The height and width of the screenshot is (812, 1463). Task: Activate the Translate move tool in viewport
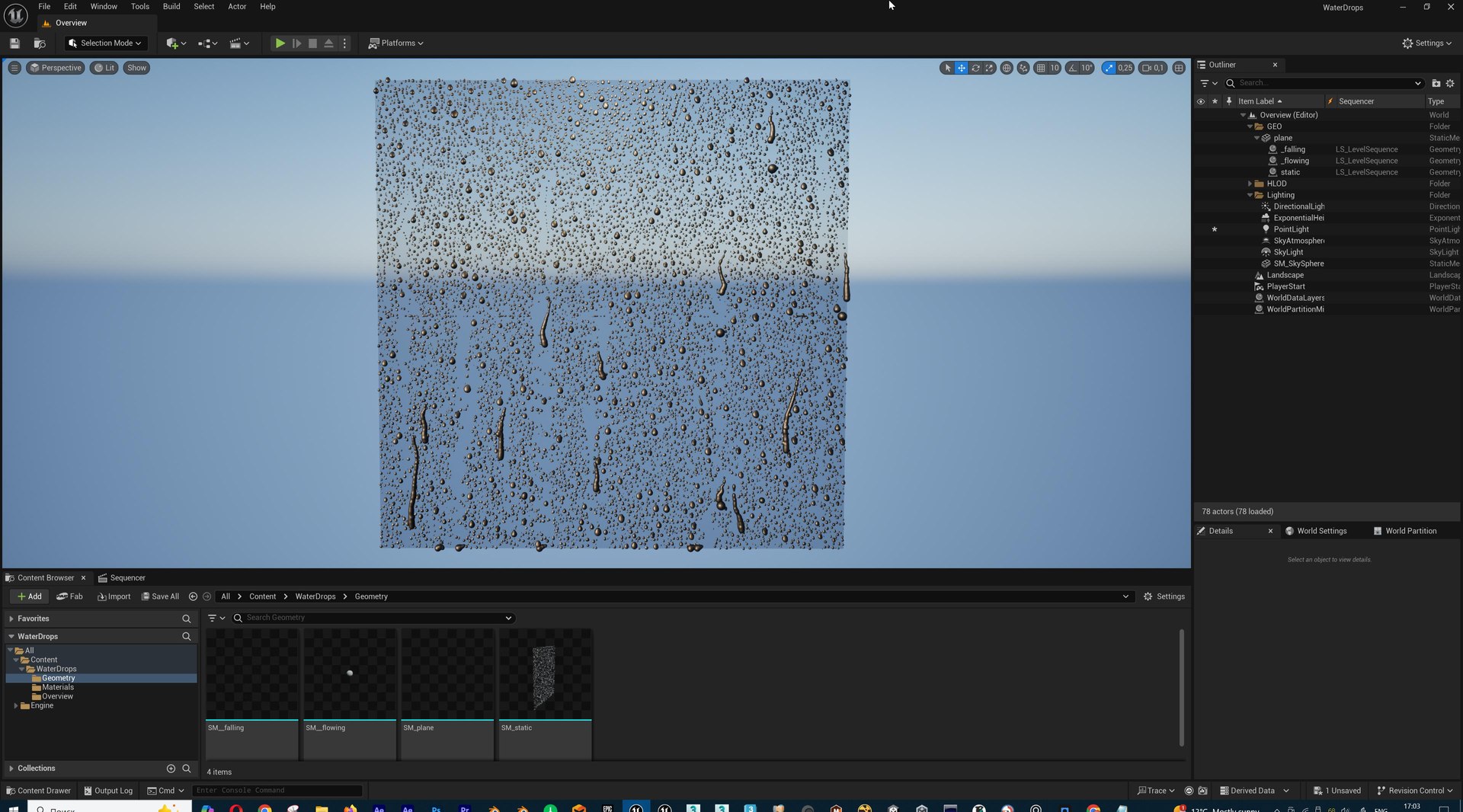pyautogui.click(x=962, y=68)
